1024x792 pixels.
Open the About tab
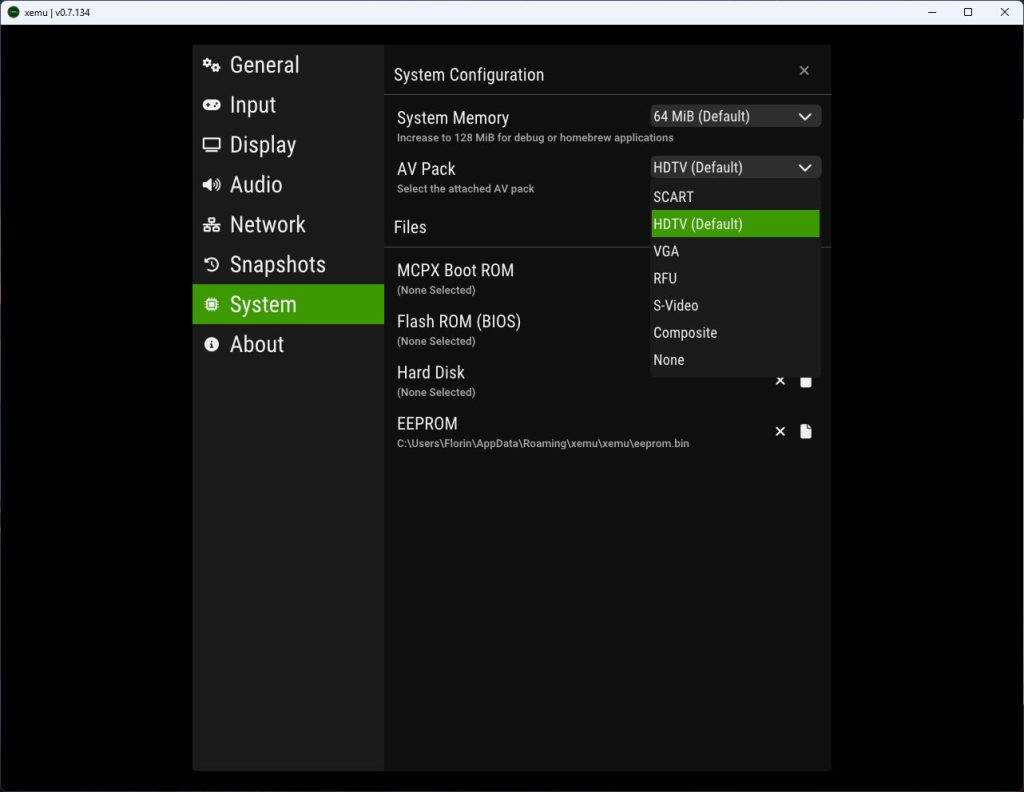288,344
